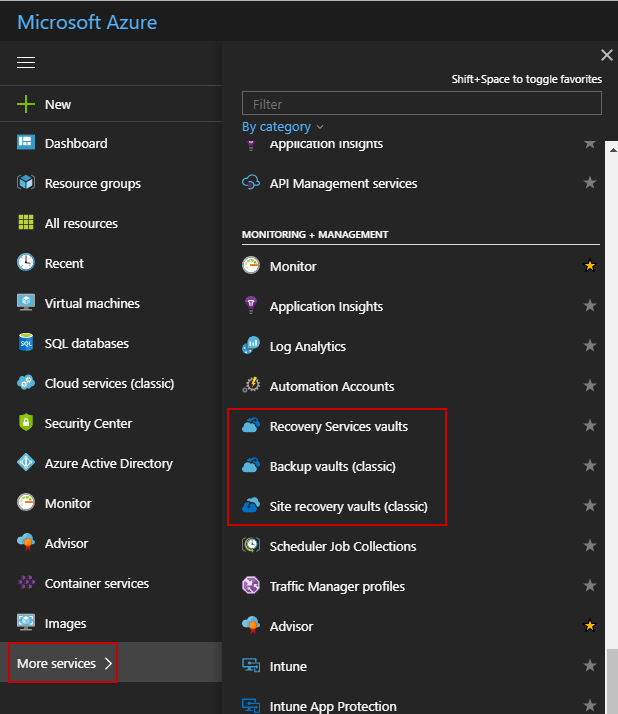
Task: Toggle favorite star for Intune
Action: (x=590, y=665)
